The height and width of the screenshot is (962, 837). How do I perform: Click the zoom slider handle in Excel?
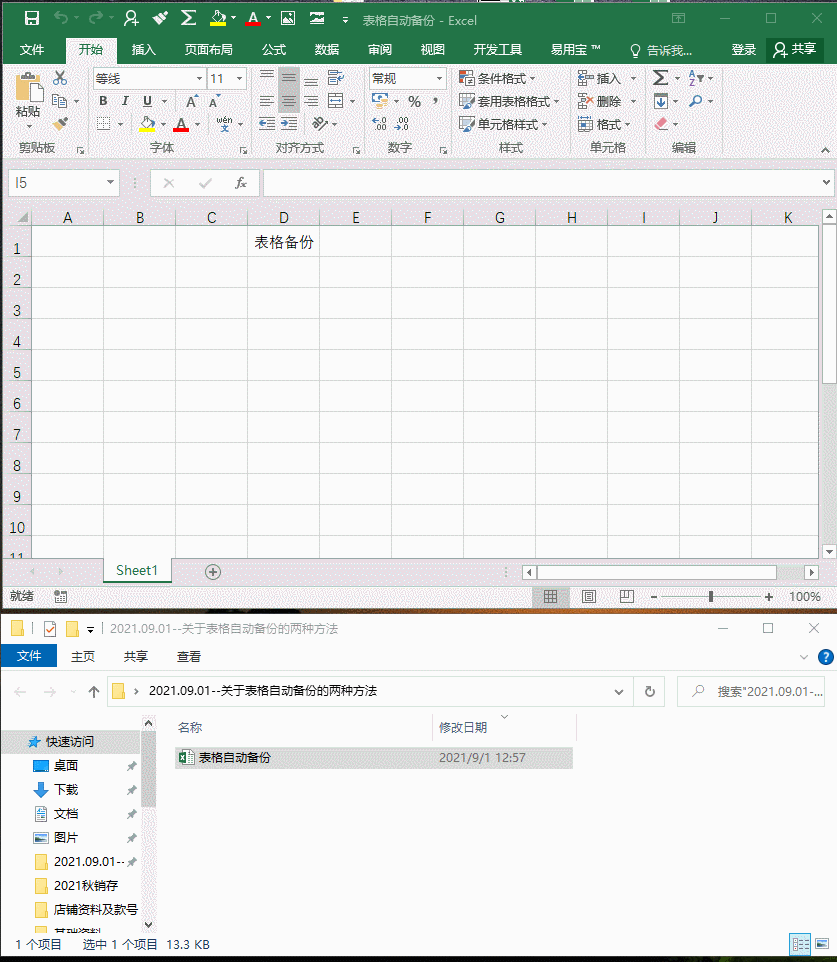(711, 596)
